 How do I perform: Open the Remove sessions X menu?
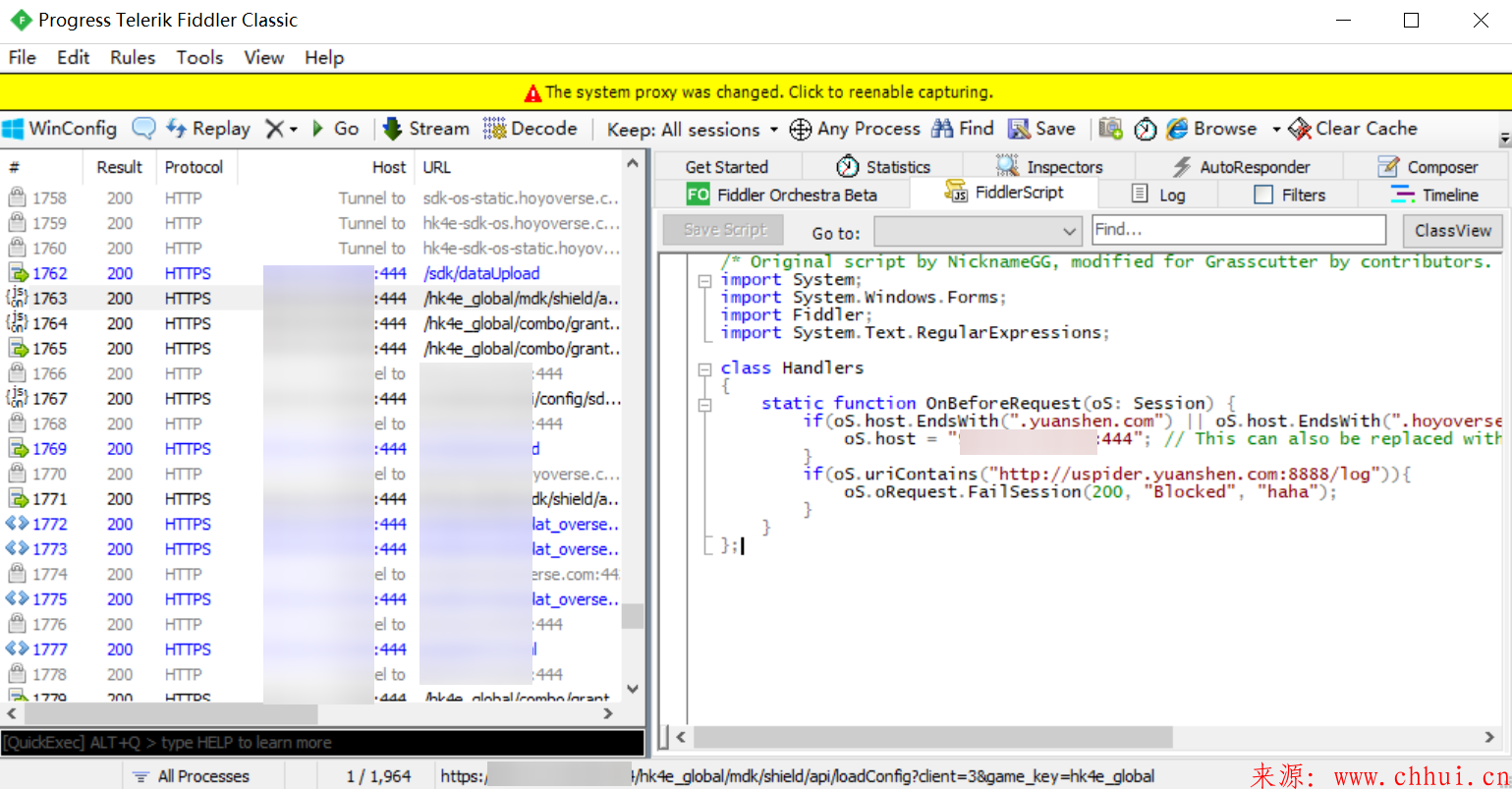click(281, 129)
